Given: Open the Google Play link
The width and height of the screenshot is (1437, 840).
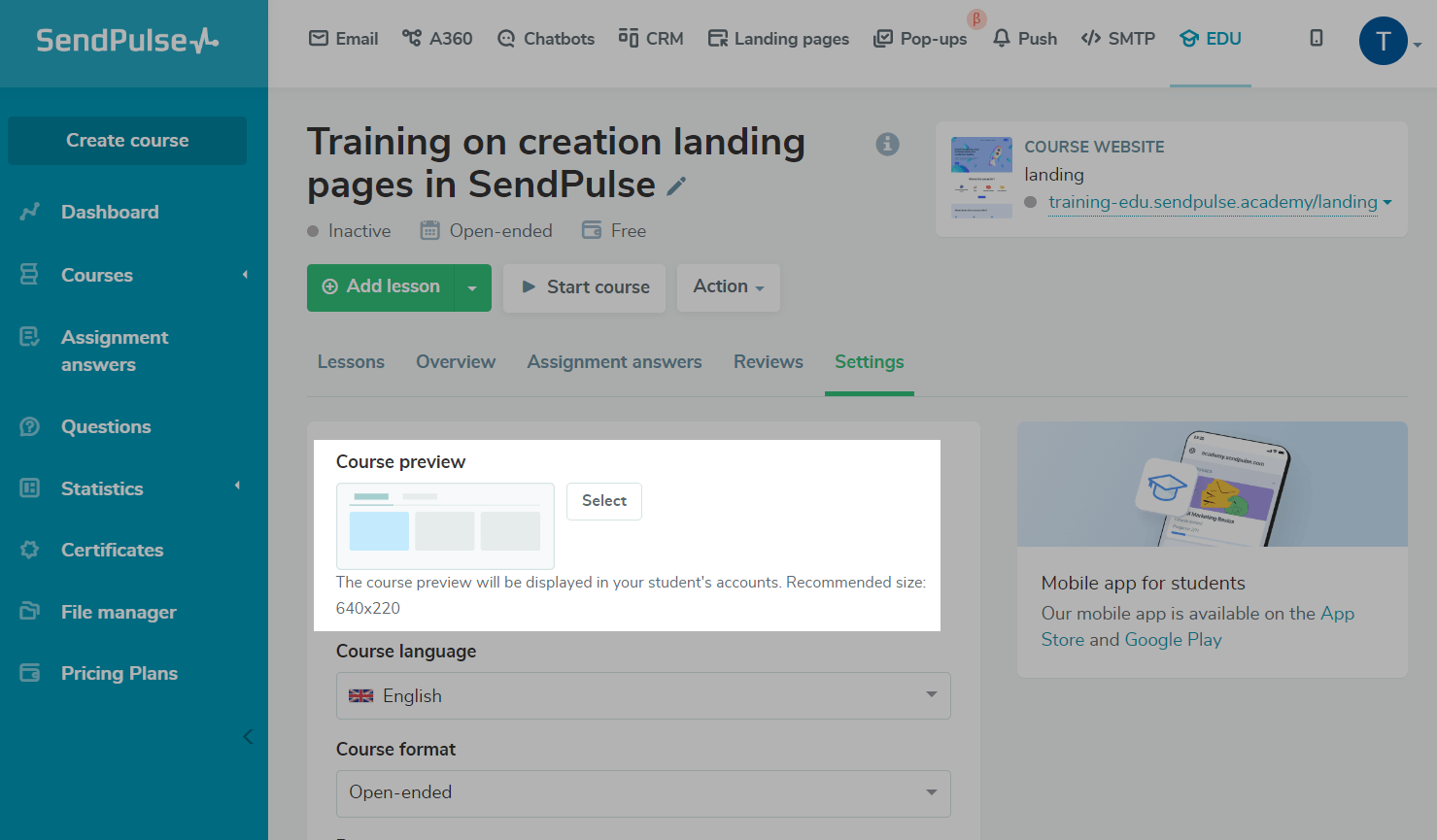Looking at the screenshot, I should (x=1173, y=640).
